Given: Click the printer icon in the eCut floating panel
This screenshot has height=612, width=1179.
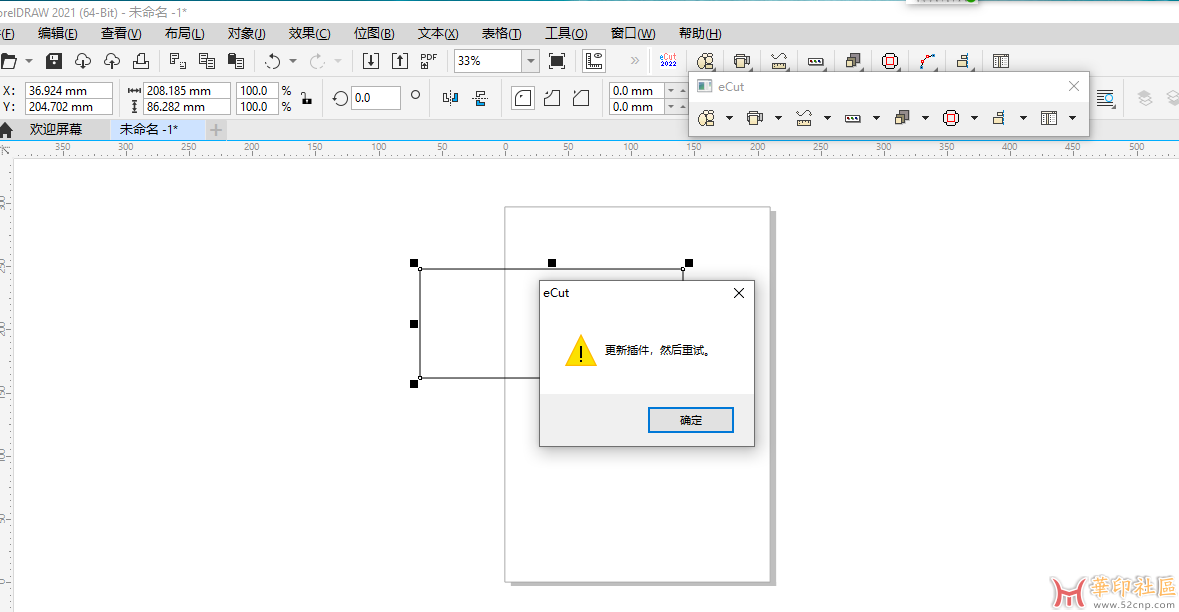Looking at the screenshot, I should point(755,118).
